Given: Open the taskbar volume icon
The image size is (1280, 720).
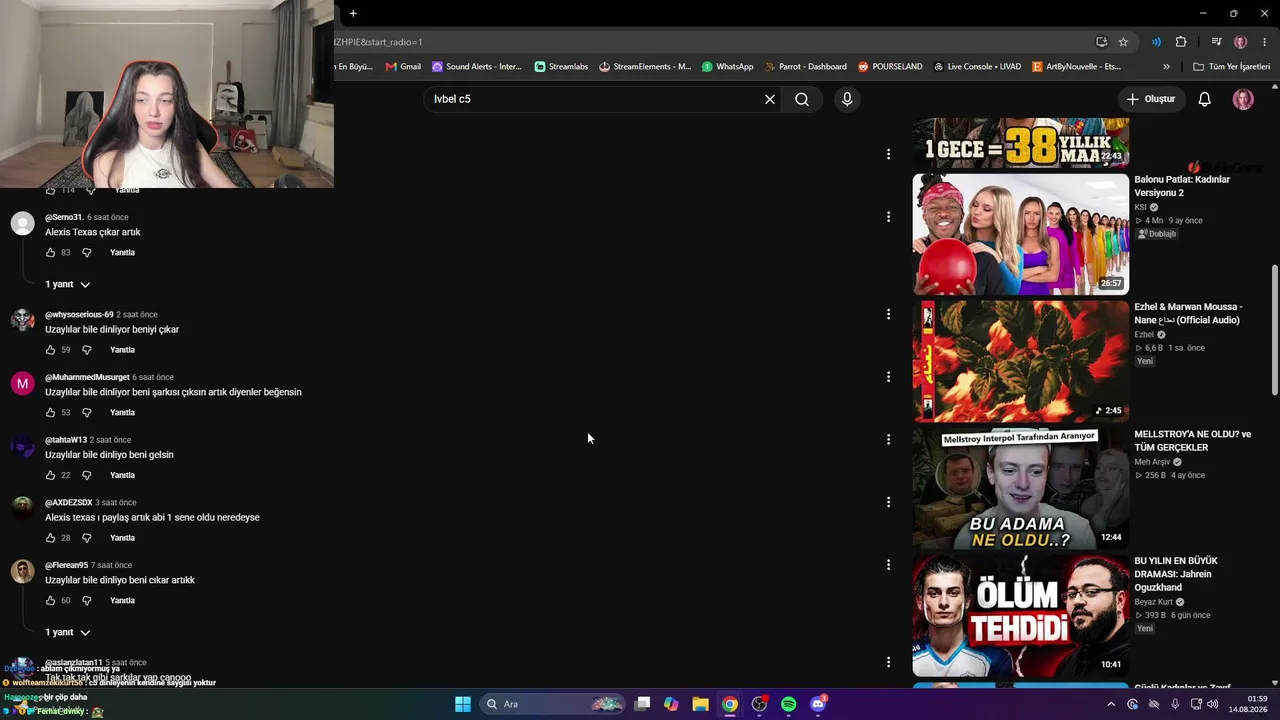Looking at the screenshot, I should click(1213, 704).
